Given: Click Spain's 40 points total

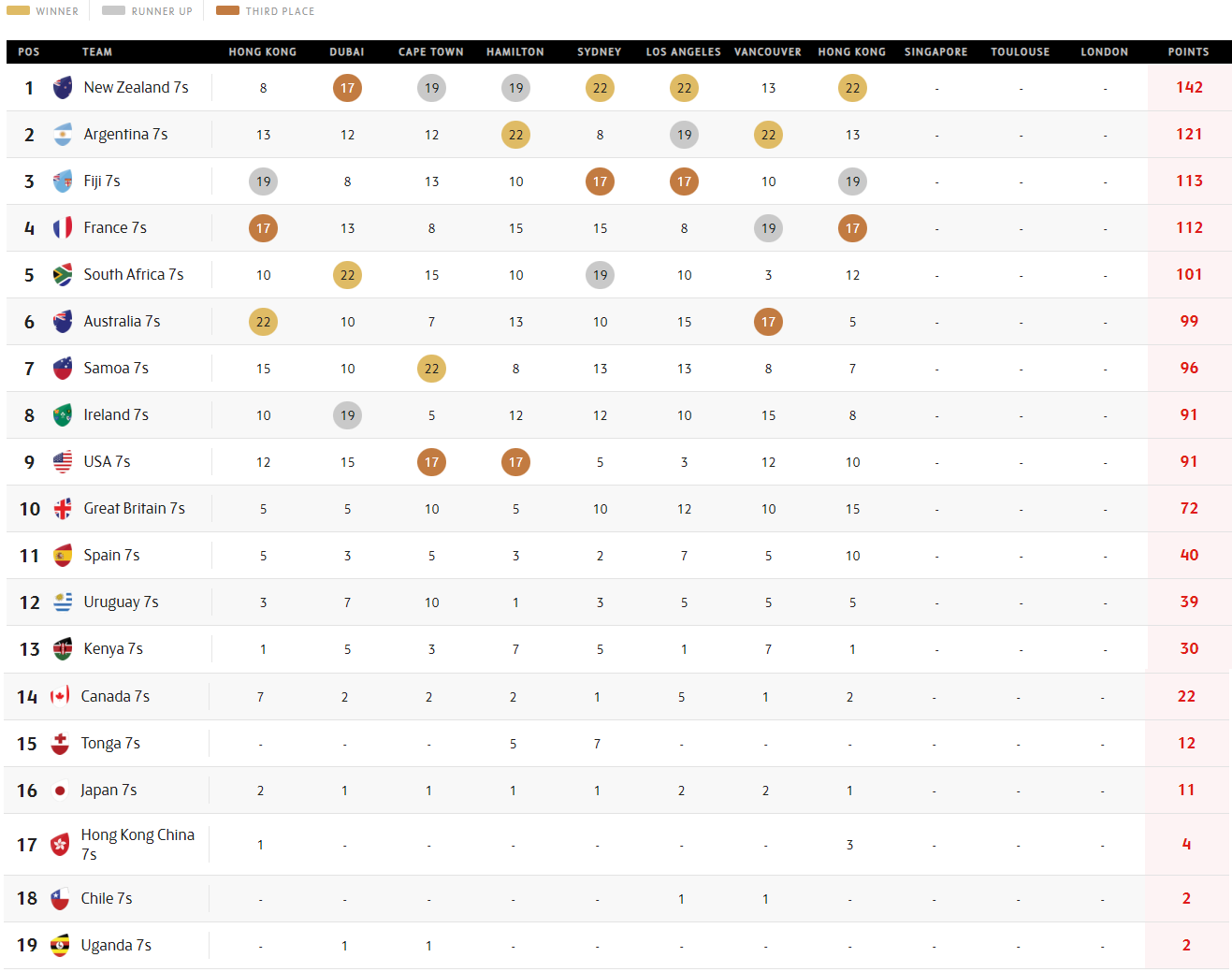Looking at the screenshot, I should [1190, 555].
